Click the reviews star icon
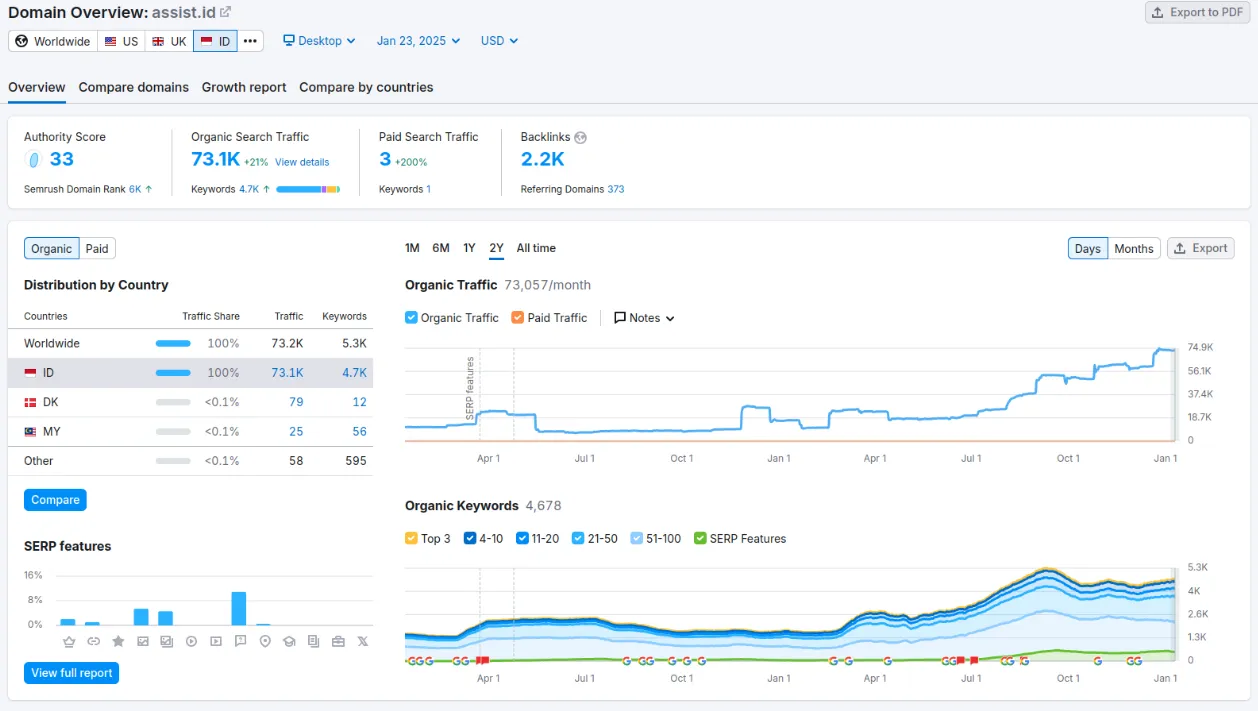 [118, 641]
